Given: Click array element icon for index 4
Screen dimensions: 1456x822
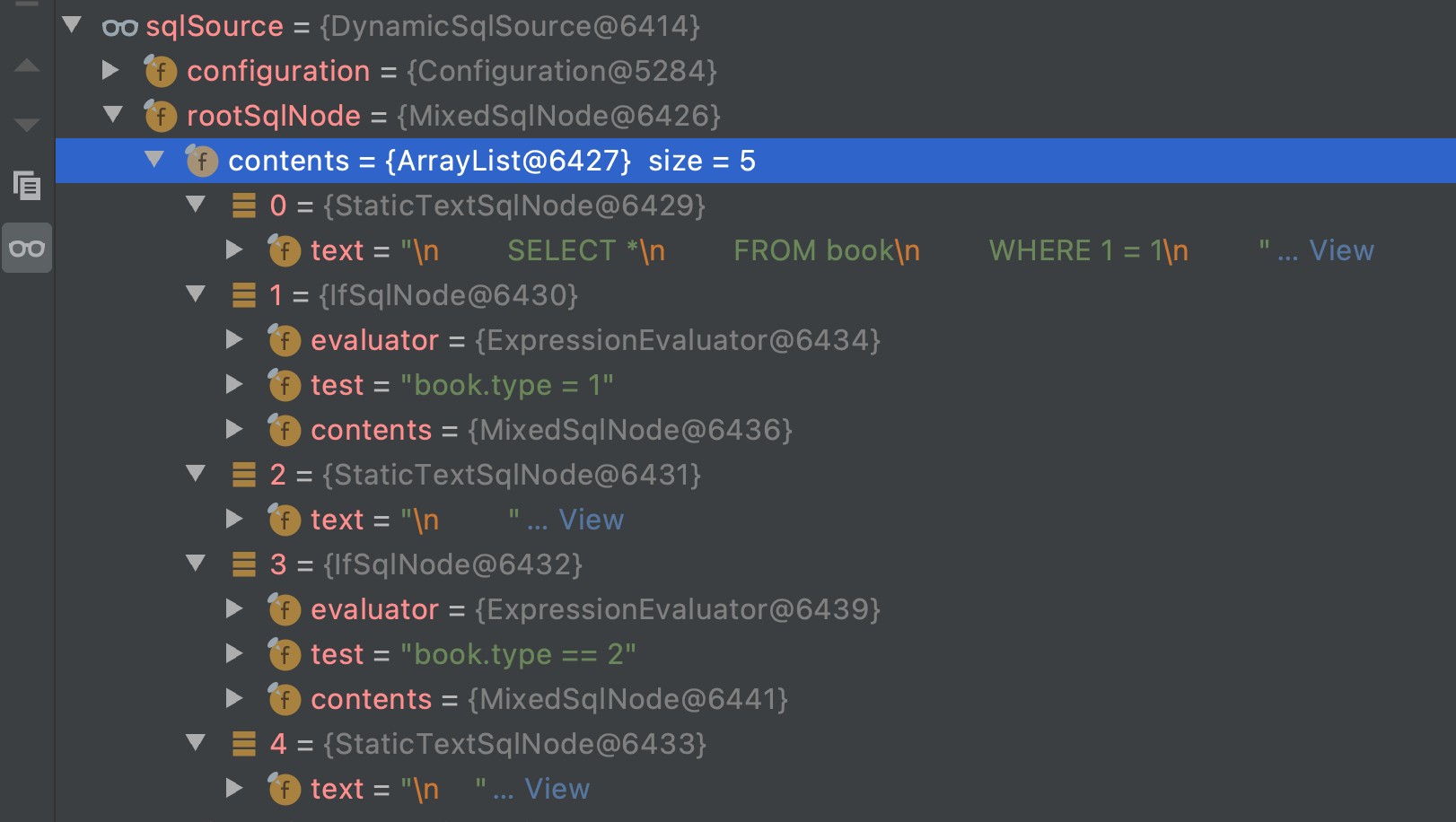Looking at the screenshot, I should (244, 744).
